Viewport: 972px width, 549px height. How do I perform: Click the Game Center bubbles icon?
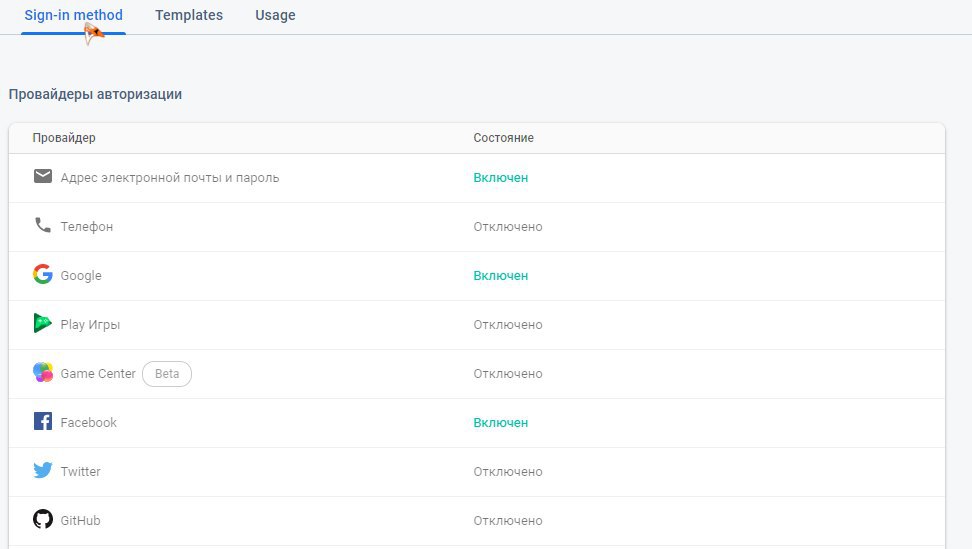click(43, 372)
